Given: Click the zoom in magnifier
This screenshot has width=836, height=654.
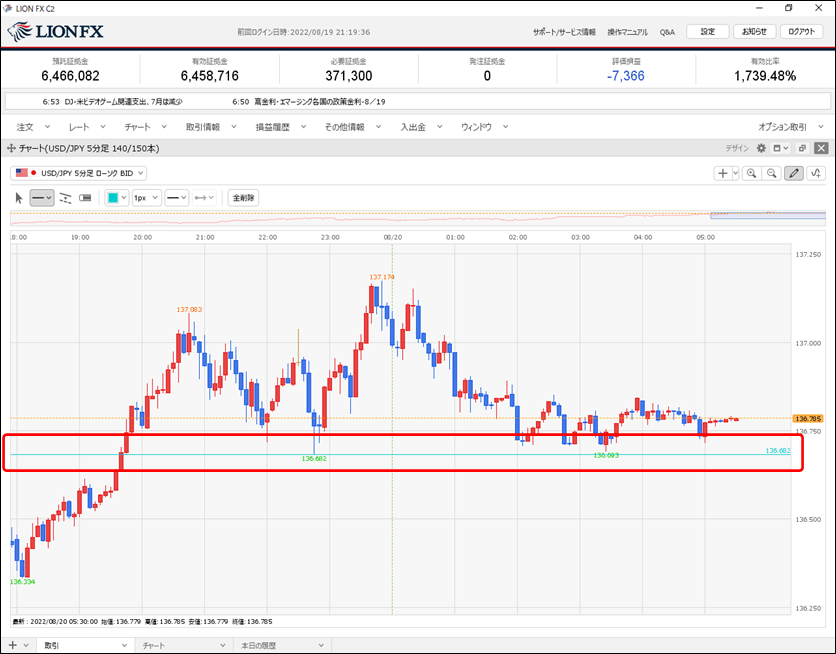Looking at the screenshot, I should click(x=752, y=173).
